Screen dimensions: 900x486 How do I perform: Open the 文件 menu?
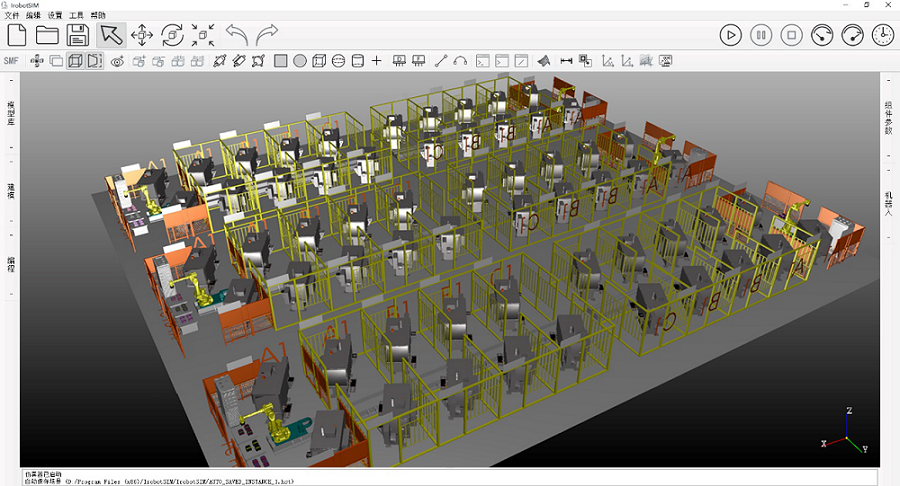point(12,16)
